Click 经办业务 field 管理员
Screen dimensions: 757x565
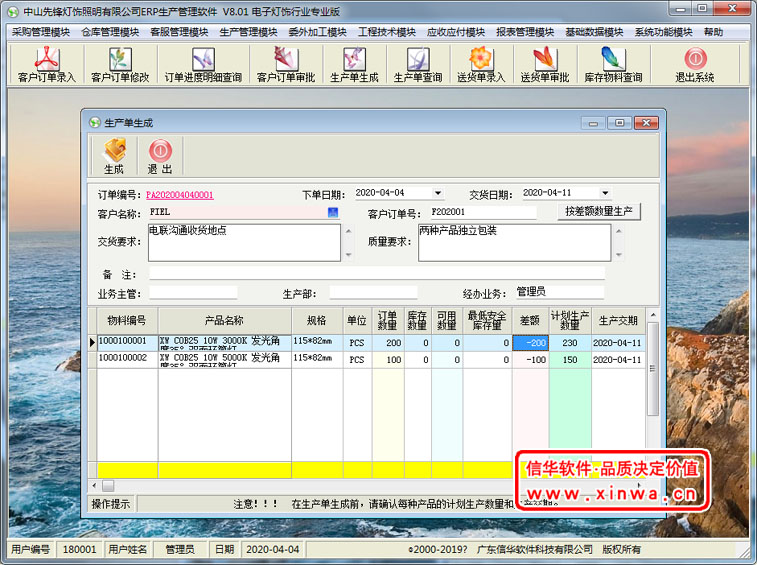tap(560, 292)
